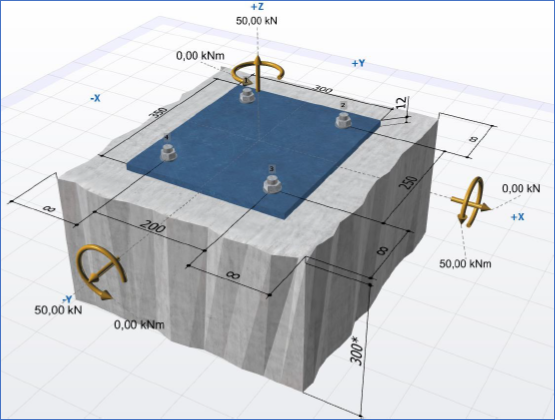555x420 pixels.
Task: Click the straight force arrow at the -Y axis
Action: [x=103, y=271]
